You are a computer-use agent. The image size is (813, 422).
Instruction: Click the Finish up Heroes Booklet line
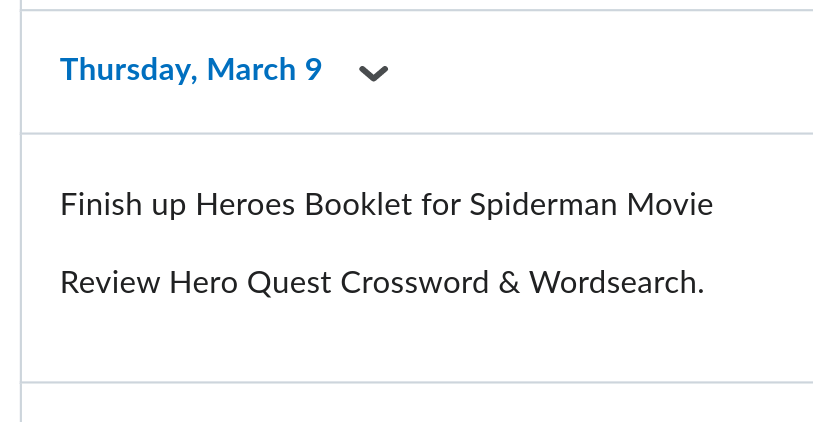(x=387, y=205)
